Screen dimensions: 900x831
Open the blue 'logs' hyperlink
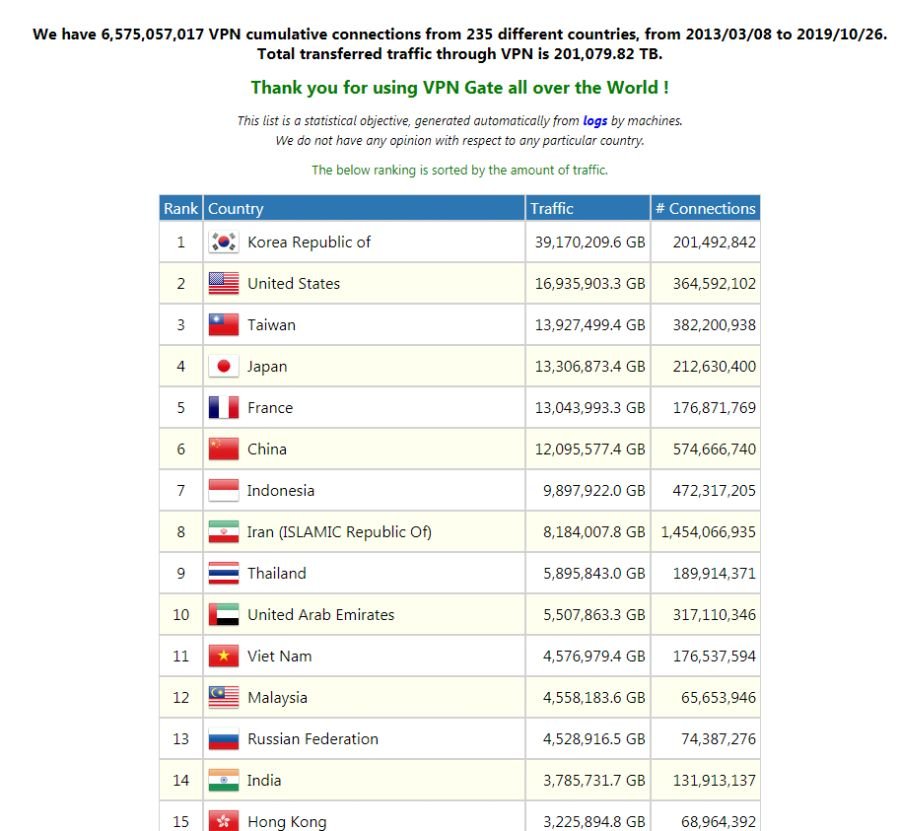pyautogui.click(x=595, y=121)
